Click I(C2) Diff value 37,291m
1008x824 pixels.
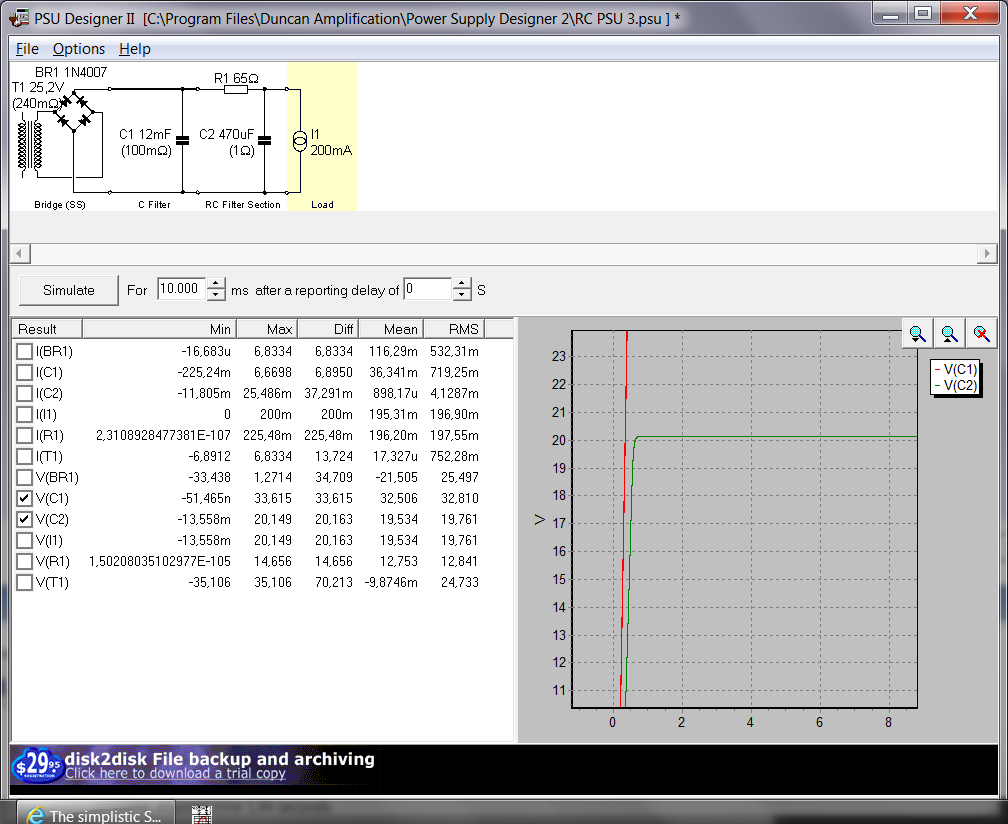328,393
